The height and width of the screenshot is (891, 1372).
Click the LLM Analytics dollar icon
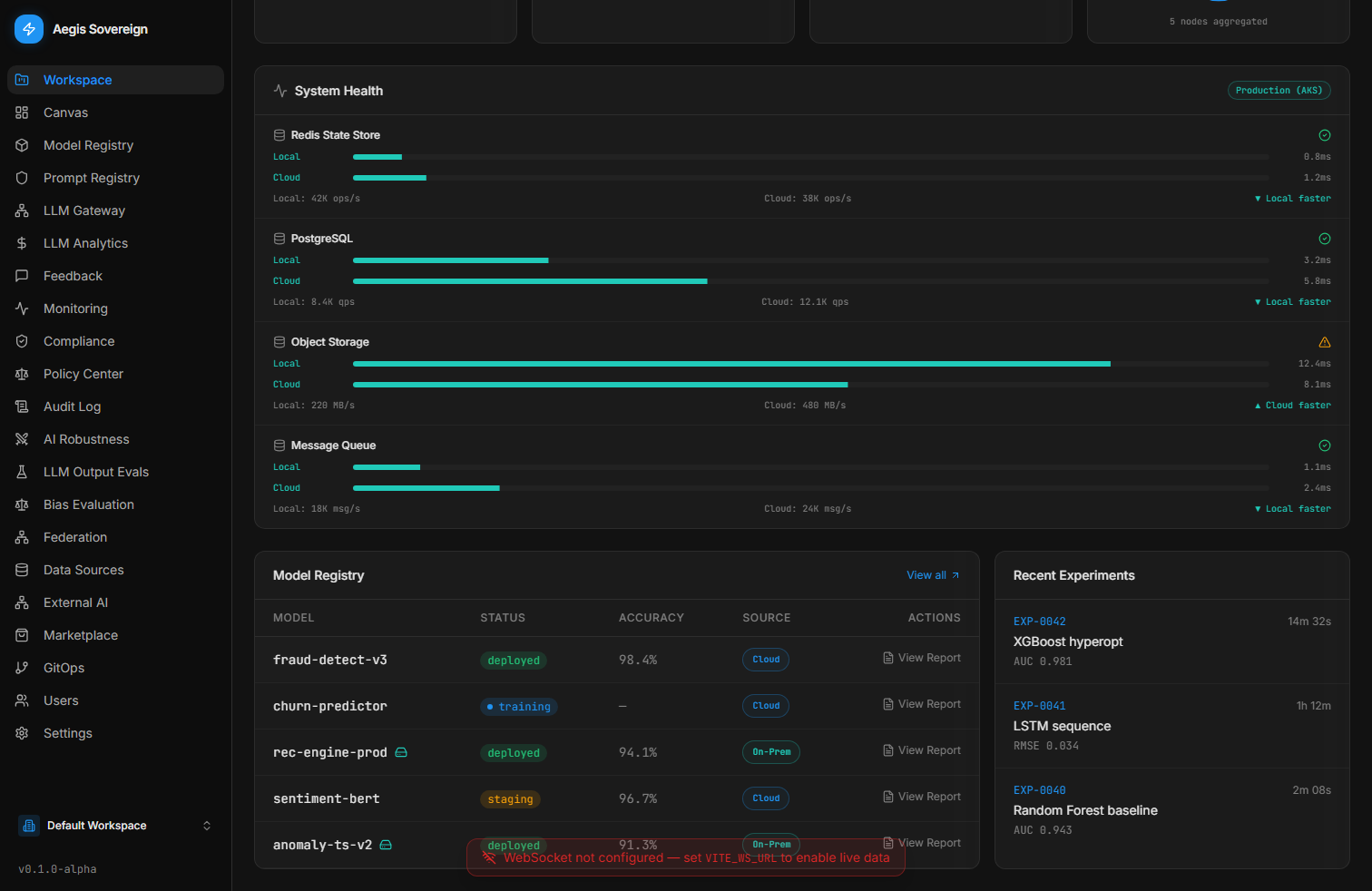[22, 243]
